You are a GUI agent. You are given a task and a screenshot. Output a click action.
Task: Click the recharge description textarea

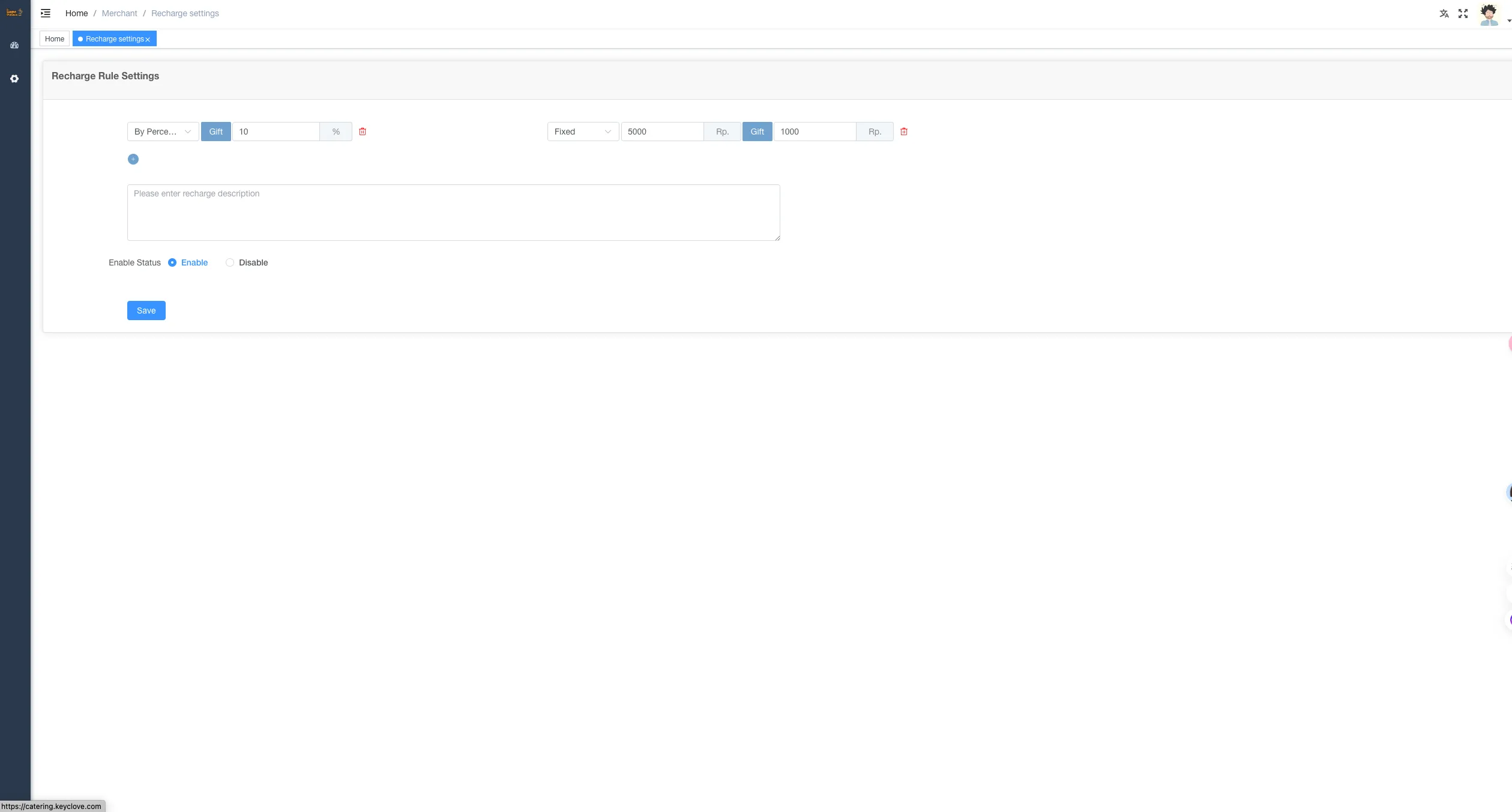pyautogui.click(x=454, y=213)
